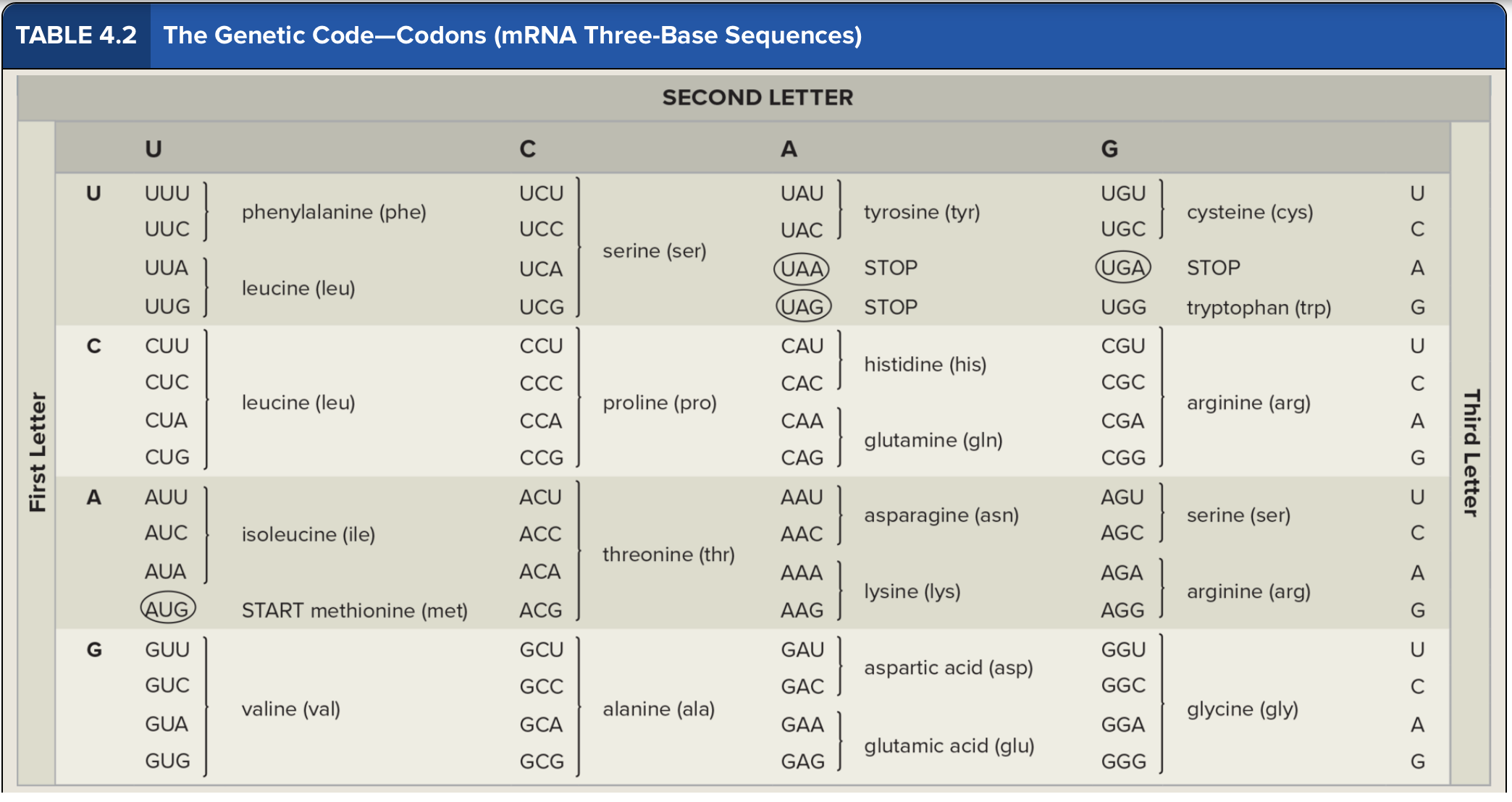Viewport: 1512px width, 802px height.
Task: Click the row header G first letter
Action: pyautogui.click(x=94, y=650)
